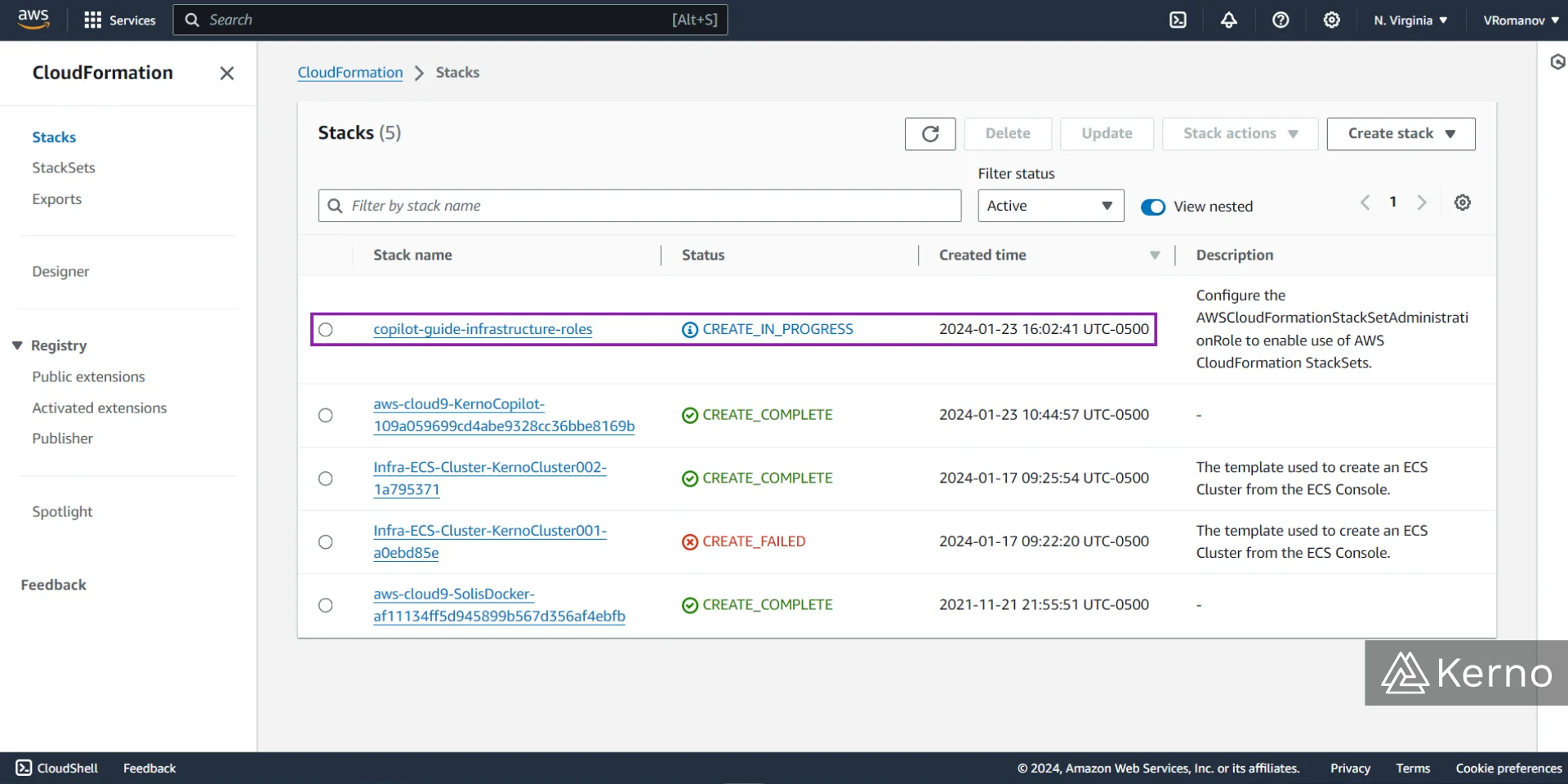Click the Status column header

click(703, 255)
